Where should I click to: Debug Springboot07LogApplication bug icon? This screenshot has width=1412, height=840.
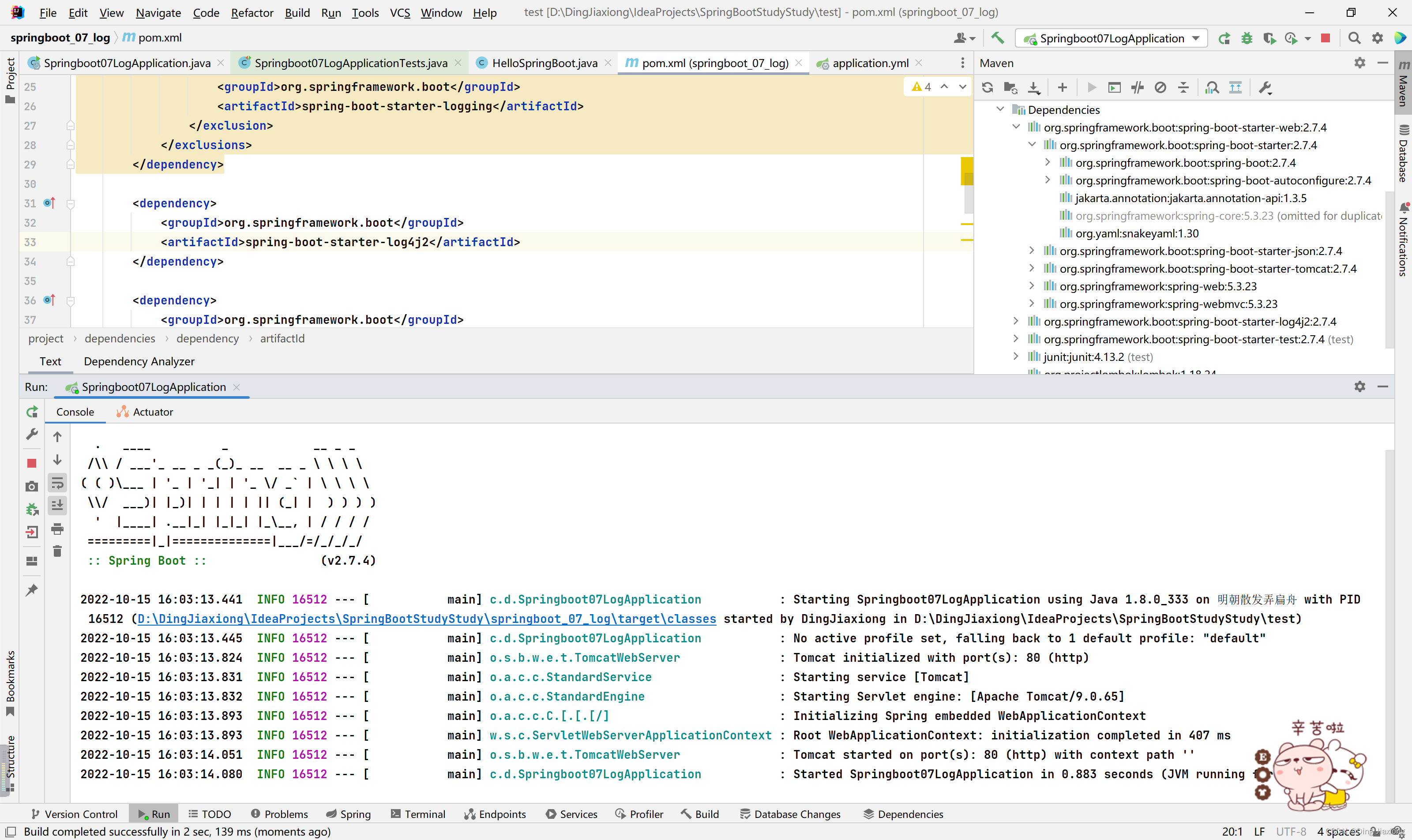[x=1247, y=38]
